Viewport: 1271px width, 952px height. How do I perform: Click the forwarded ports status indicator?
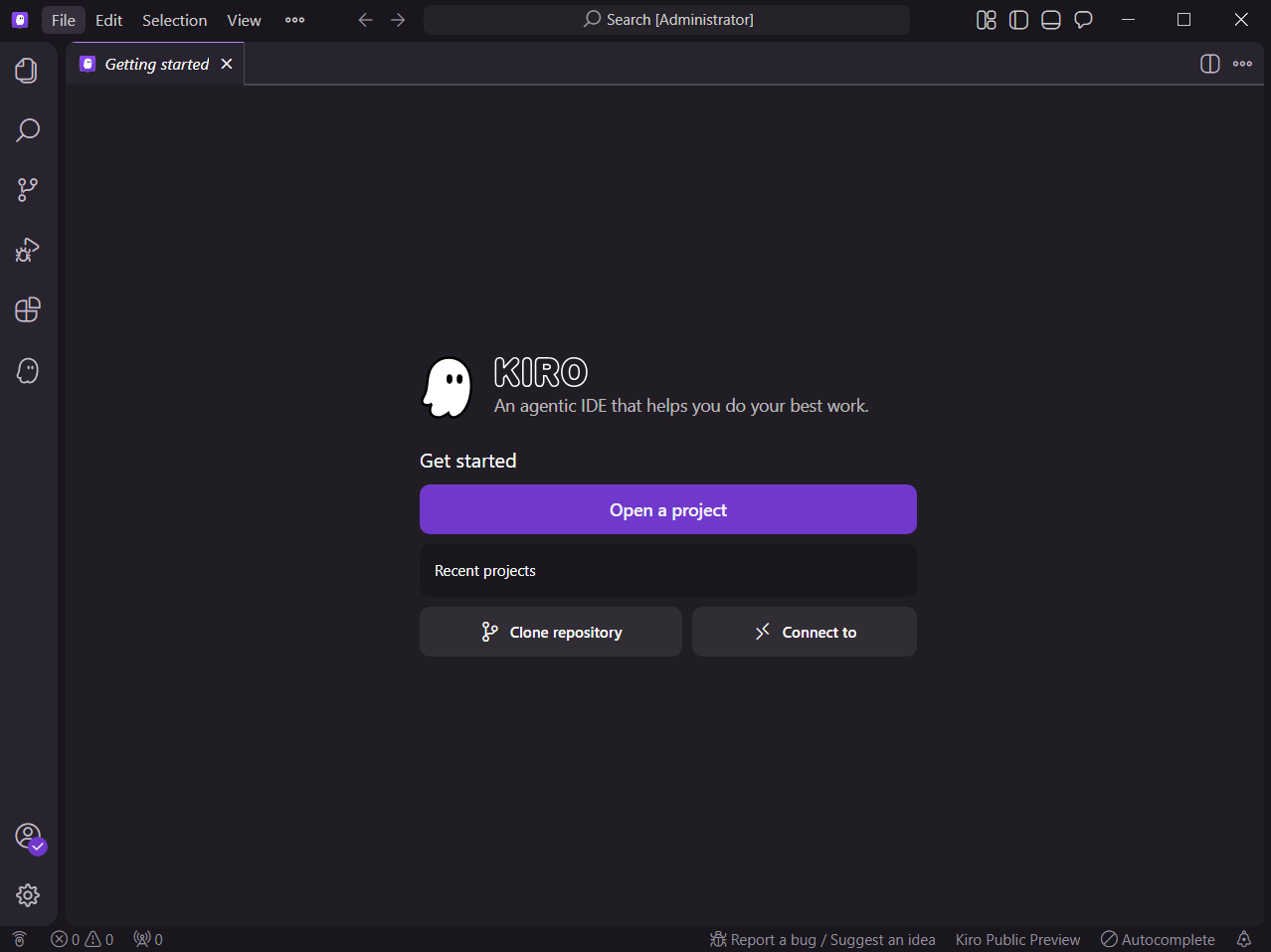click(148, 939)
